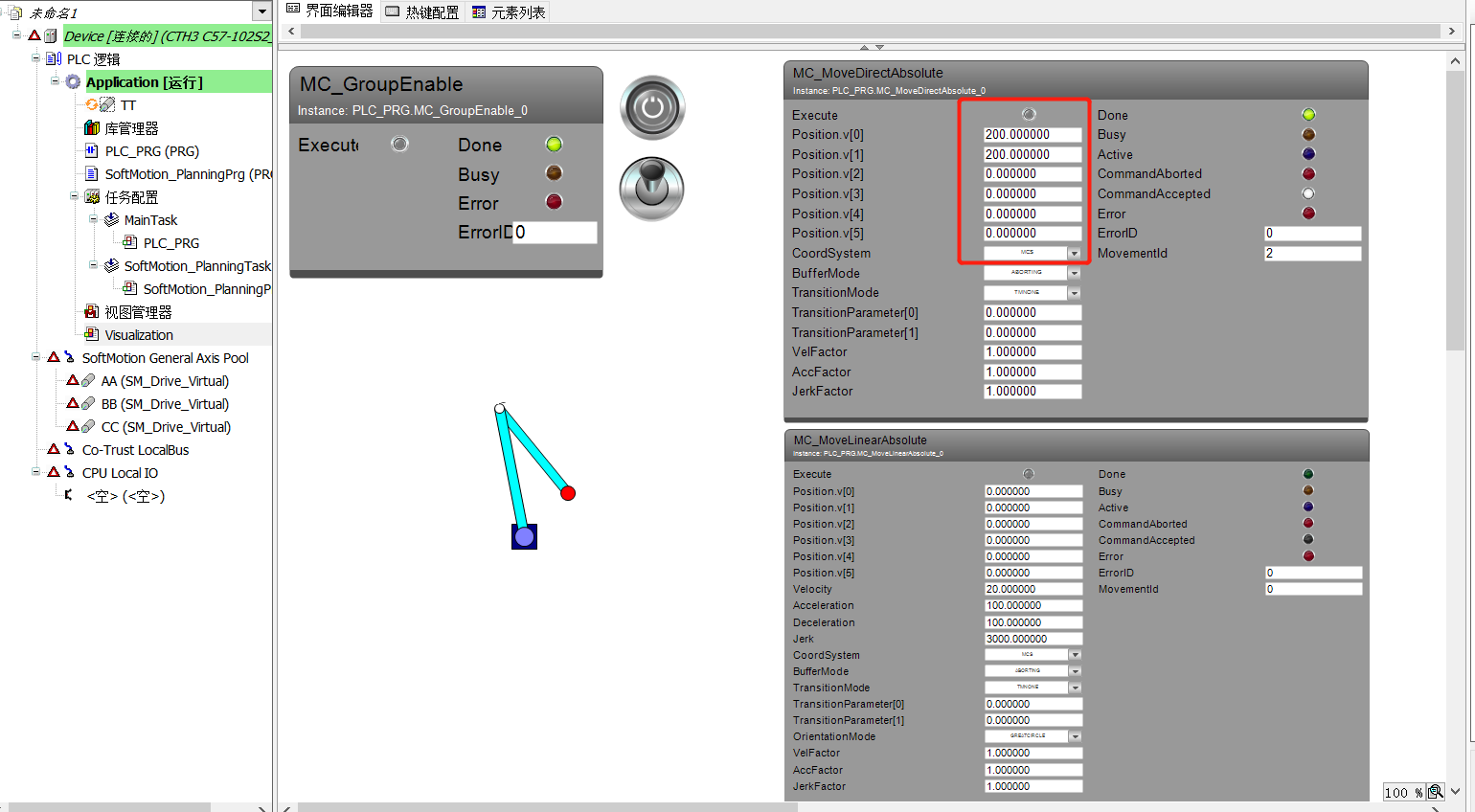Switch to the 界面编辑器 tab
The image size is (1475, 812).
329,11
